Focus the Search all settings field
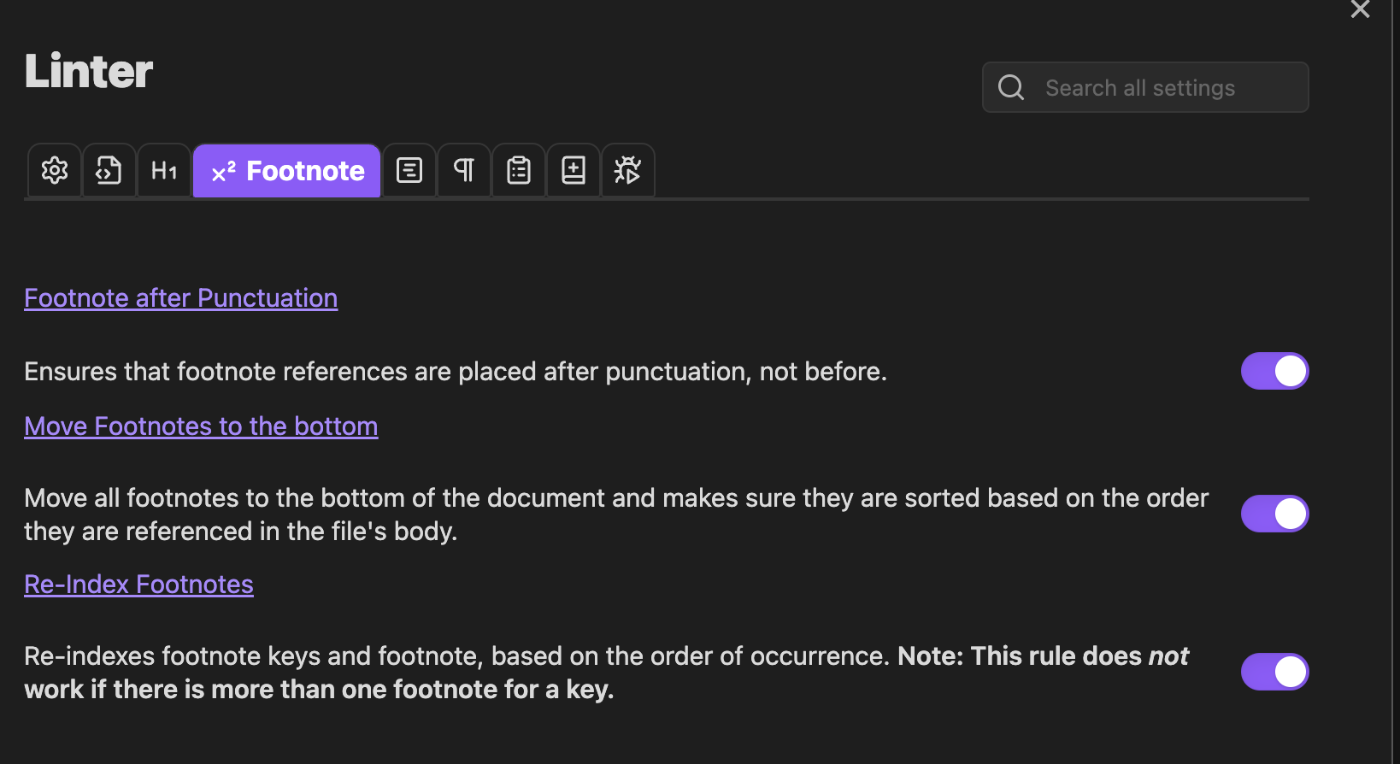The image size is (1400, 764). tap(1145, 88)
